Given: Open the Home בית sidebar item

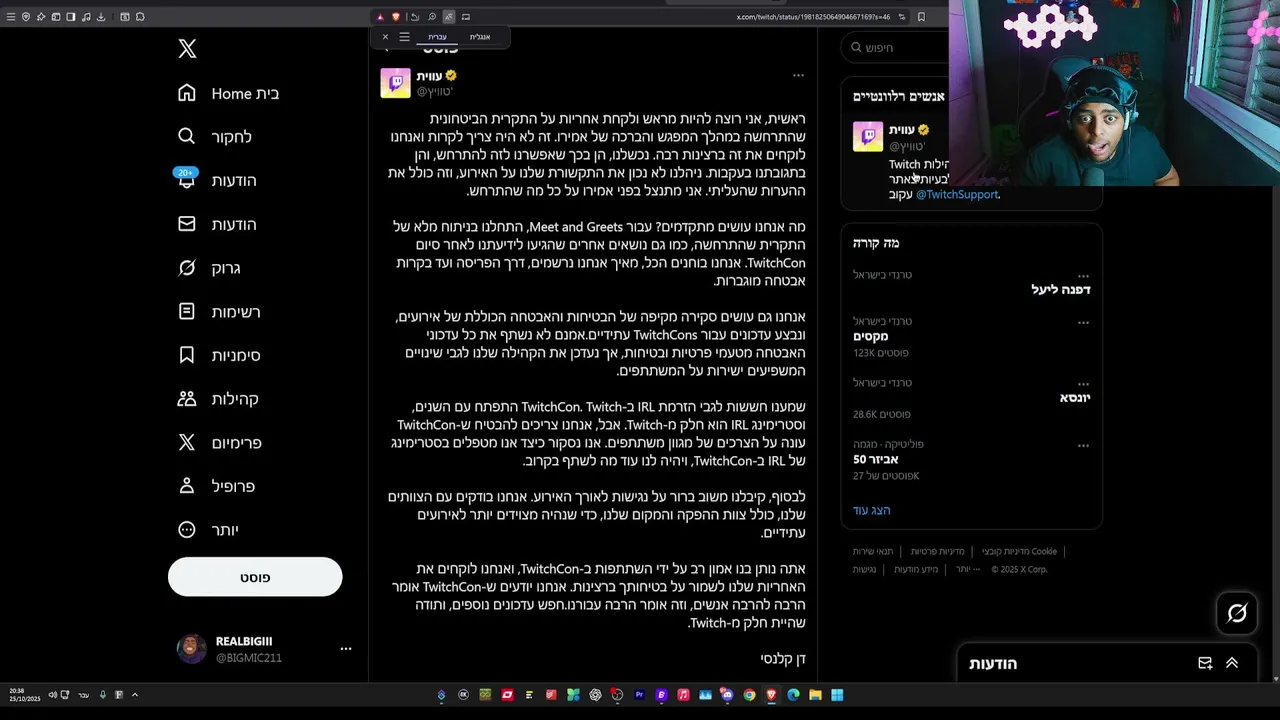Looking at the screenshot, I should pos(228,93).
